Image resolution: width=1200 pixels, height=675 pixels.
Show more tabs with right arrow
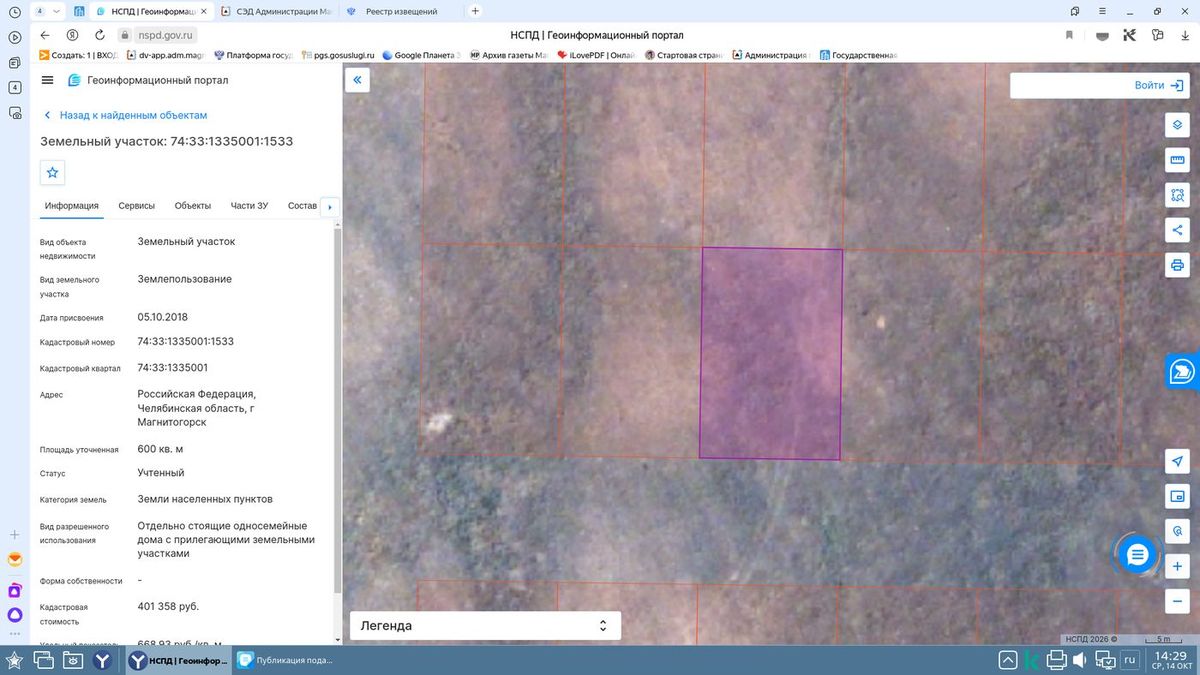(x=330, y=207)
